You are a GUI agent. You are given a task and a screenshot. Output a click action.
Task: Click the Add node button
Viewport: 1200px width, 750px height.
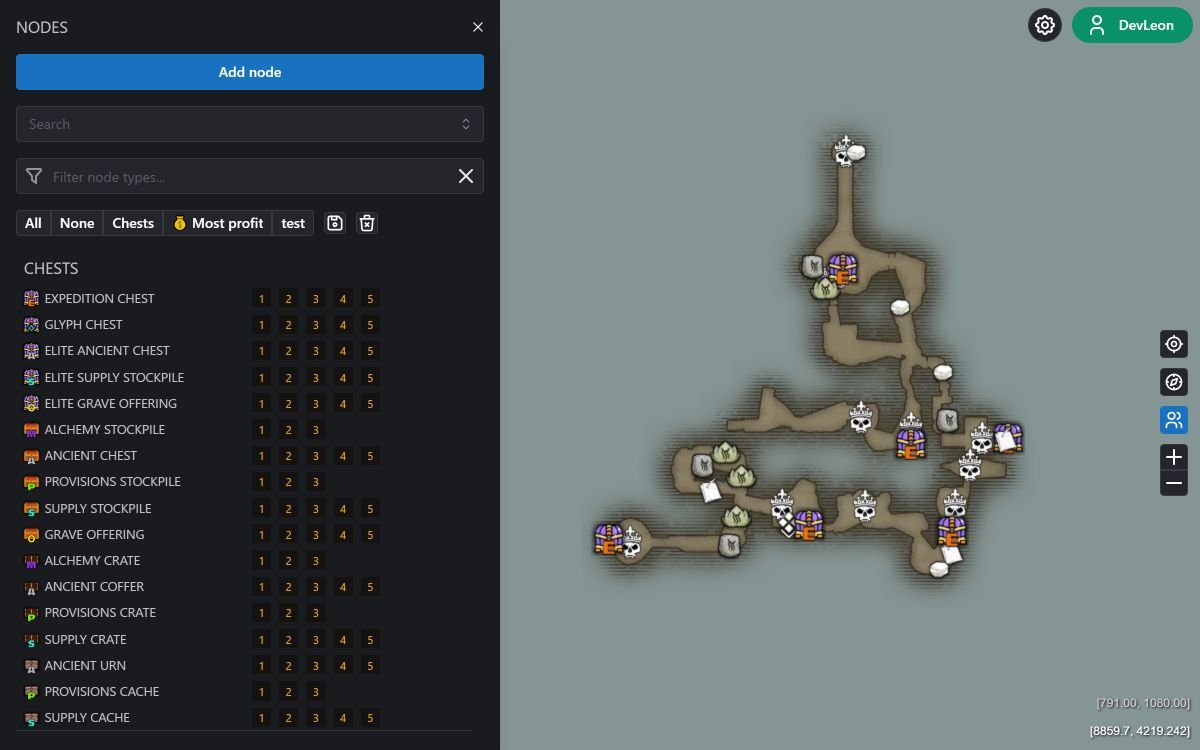click(x=250, y=72)
